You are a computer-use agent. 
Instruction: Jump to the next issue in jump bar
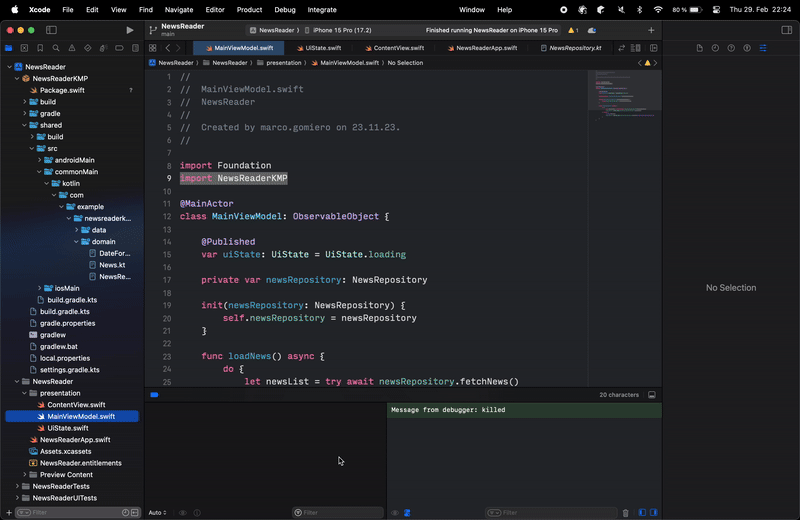(x=656, y=63)
